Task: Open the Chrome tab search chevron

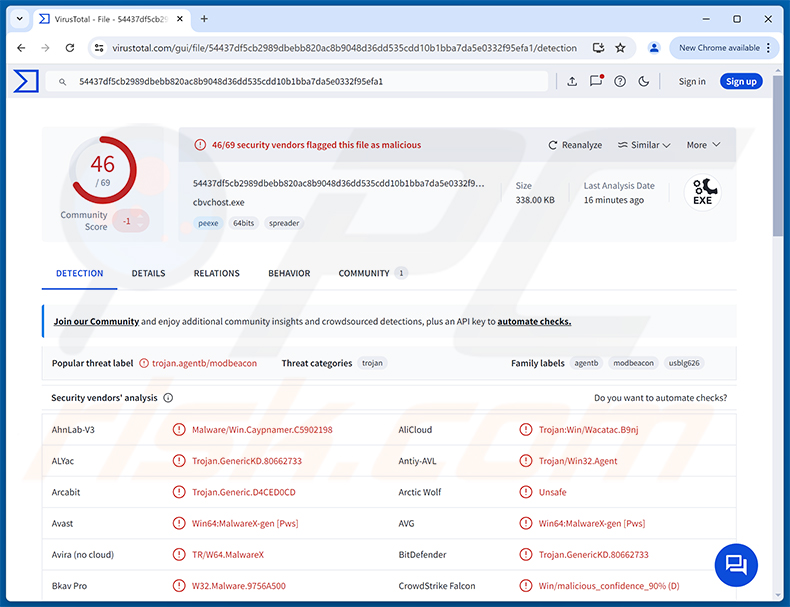Action: [20, 19]
